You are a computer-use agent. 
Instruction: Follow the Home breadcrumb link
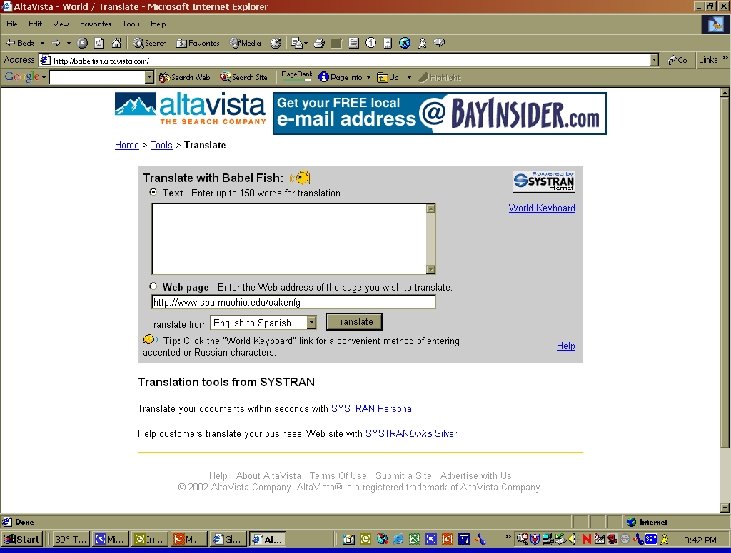[127, 145]
